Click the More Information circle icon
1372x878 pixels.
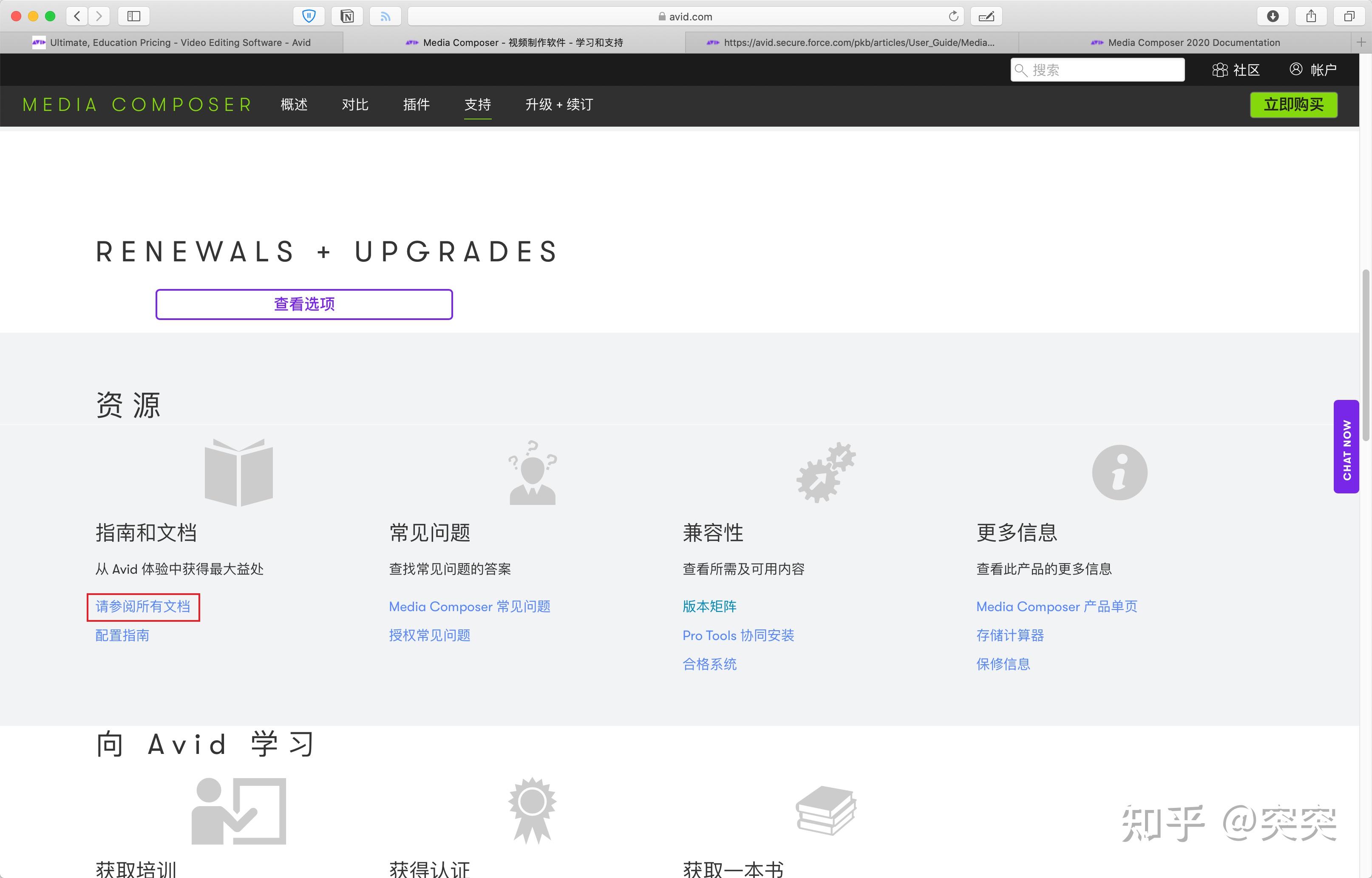[x=1120, y=473]
